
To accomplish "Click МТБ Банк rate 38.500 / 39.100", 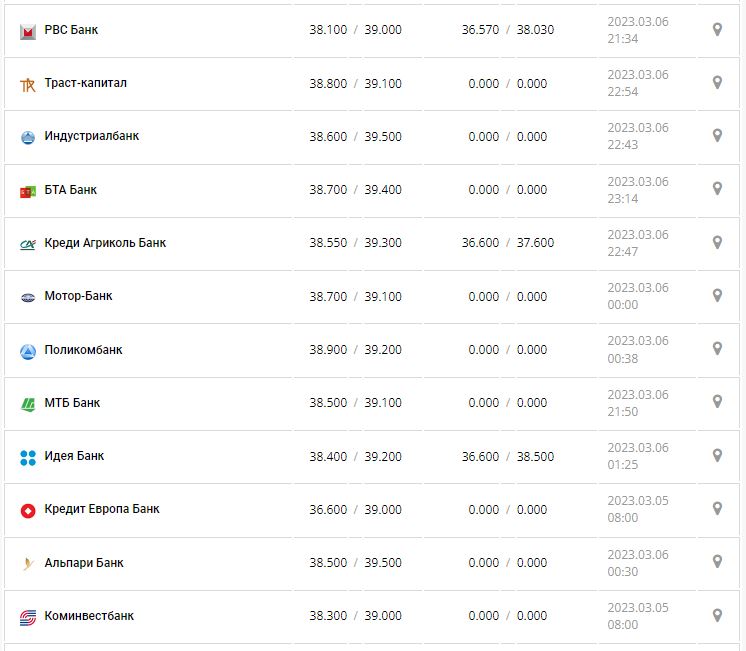I will coord(355,403).
